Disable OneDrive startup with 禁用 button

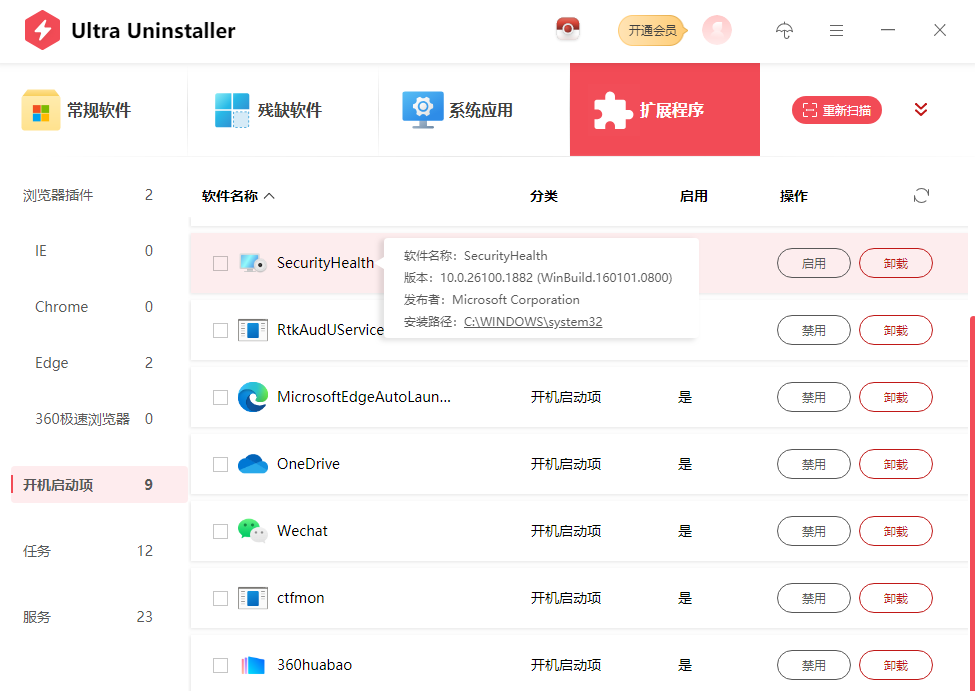coord(813,464)
